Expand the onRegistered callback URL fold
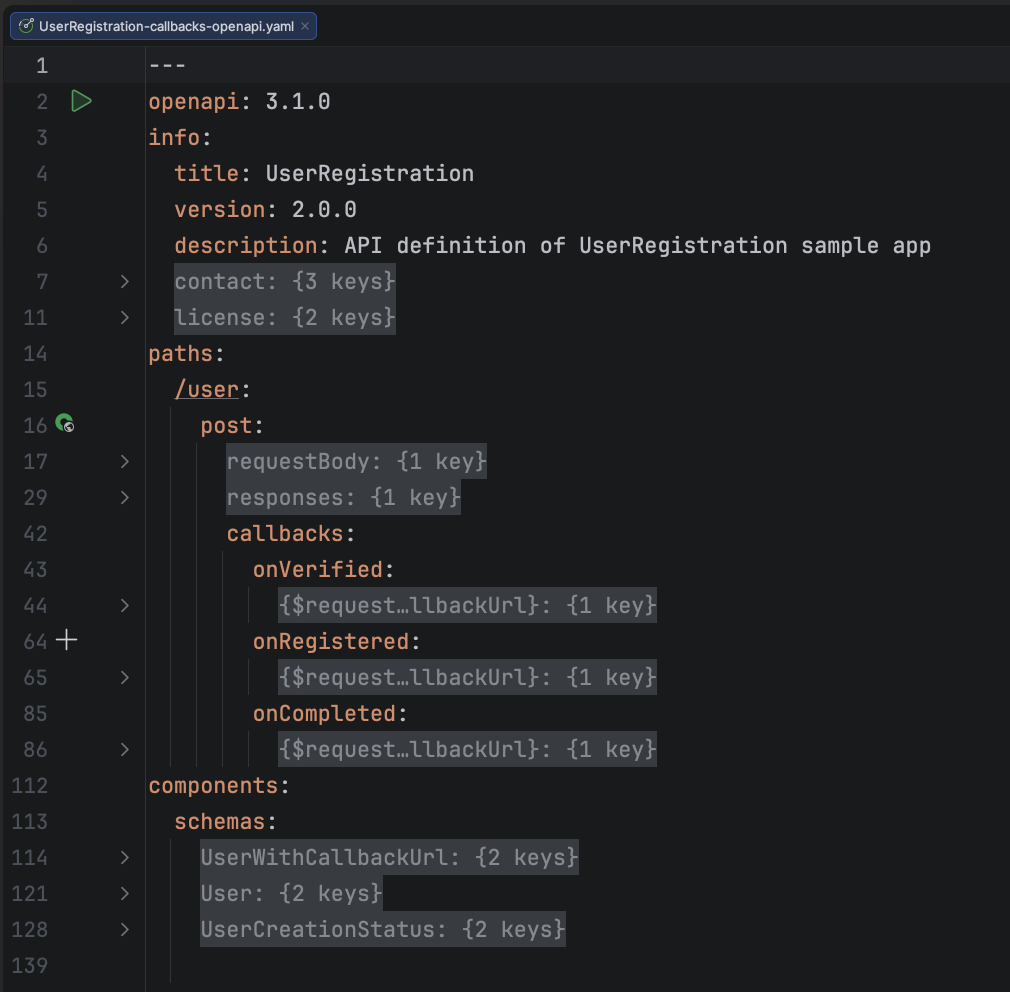This screenshot has width=1010, height=992. click(124, 678)
